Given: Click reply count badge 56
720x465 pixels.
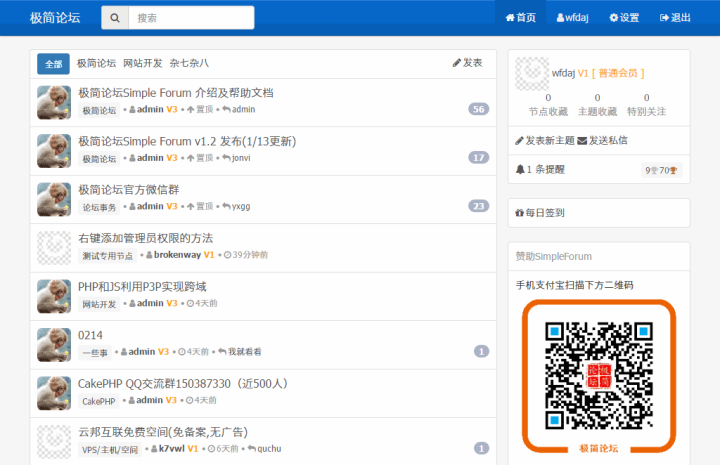Looking at the screenshot, I should 478,109.
